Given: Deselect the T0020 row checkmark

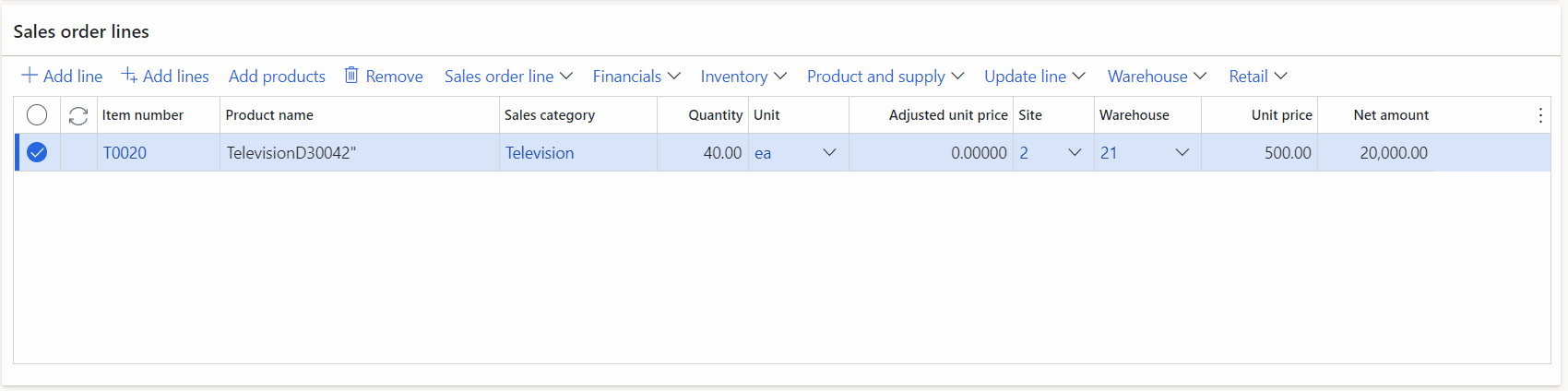Looking at the screenshot, I should [37, 153].
